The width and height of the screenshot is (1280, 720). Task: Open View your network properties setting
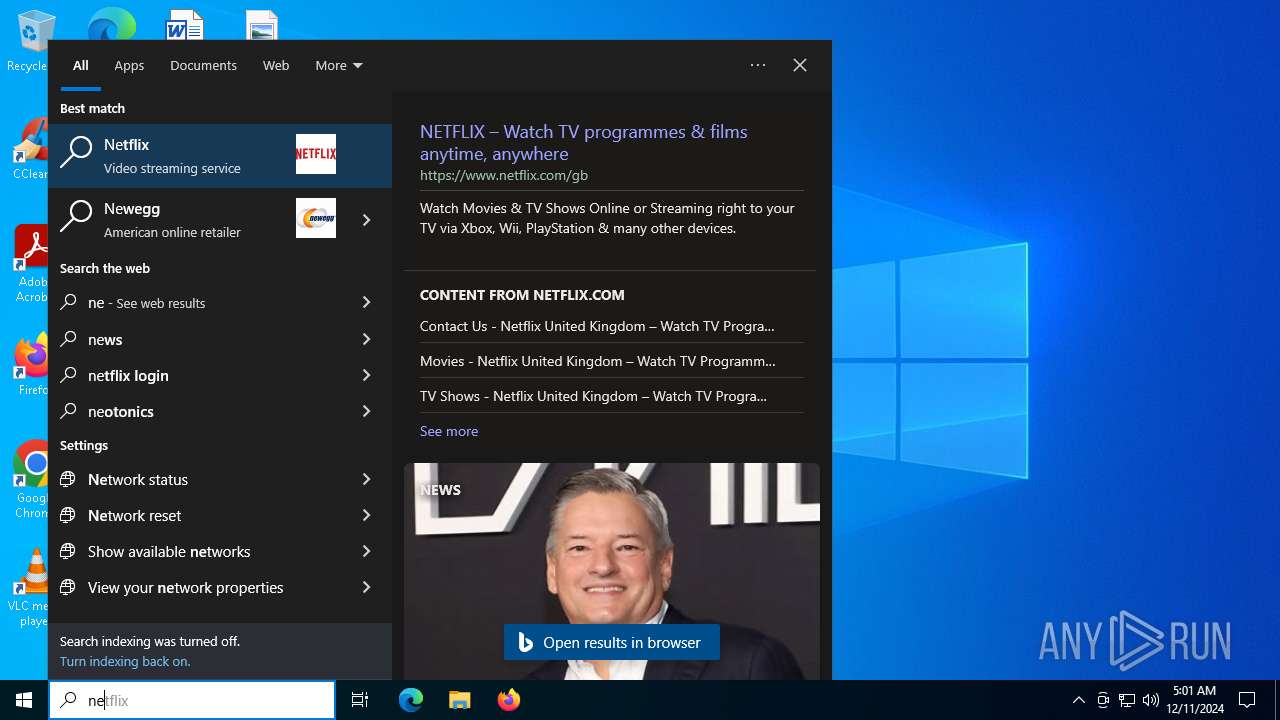click(x=195, y=587)
